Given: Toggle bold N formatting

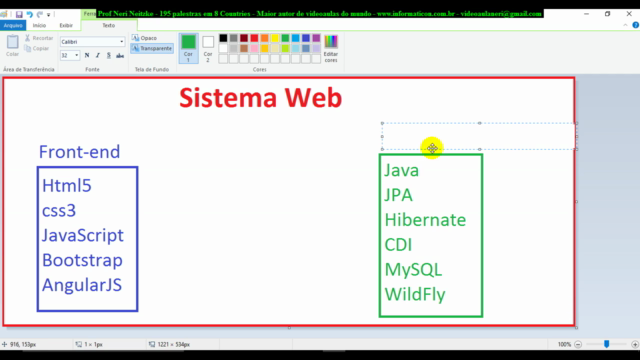Looking at the screenshot, I should (87, 55).
